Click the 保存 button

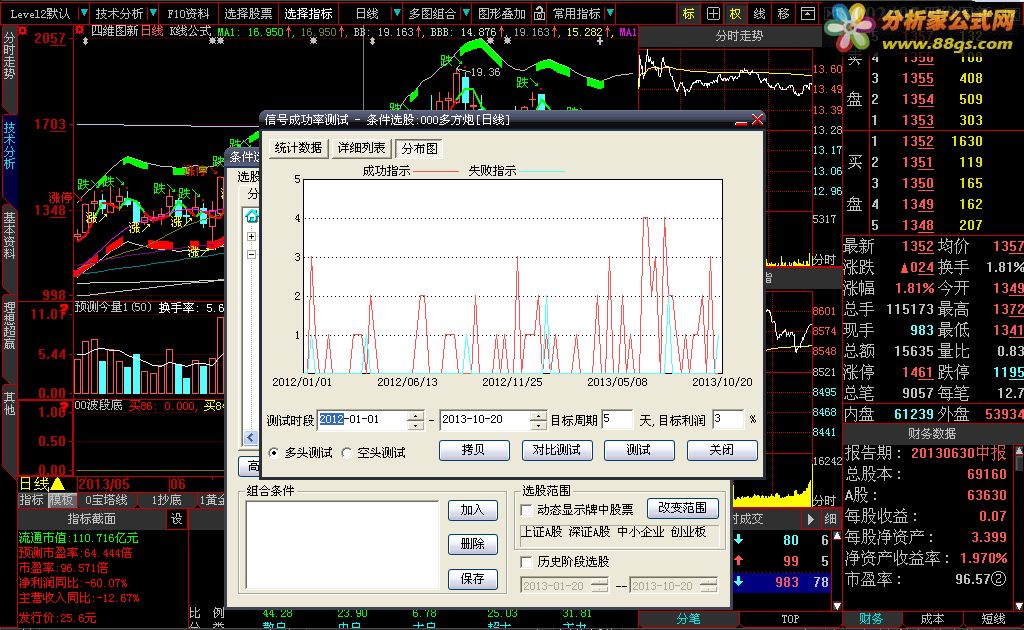click(x=473, y=578)
